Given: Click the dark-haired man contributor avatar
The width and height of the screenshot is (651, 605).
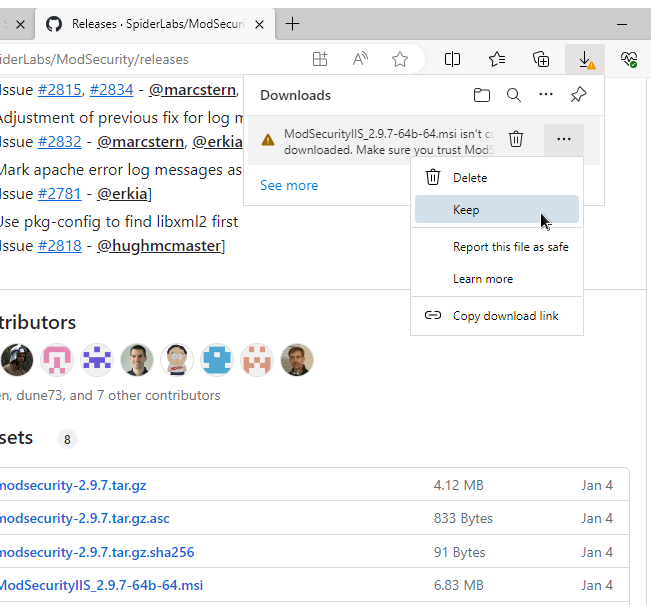Looking at the screenshot, I should (x=137, y=360).
